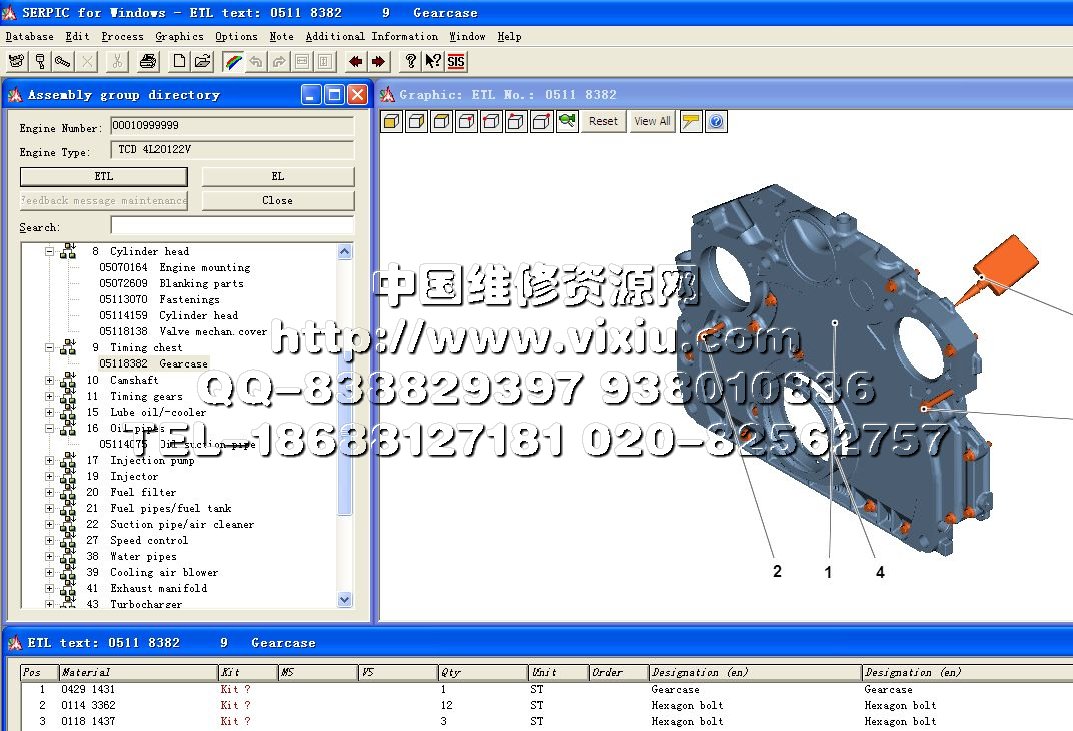Click the SIS toolbar icon
Screen dimensions: 1073x731
[x=456, y=62]
